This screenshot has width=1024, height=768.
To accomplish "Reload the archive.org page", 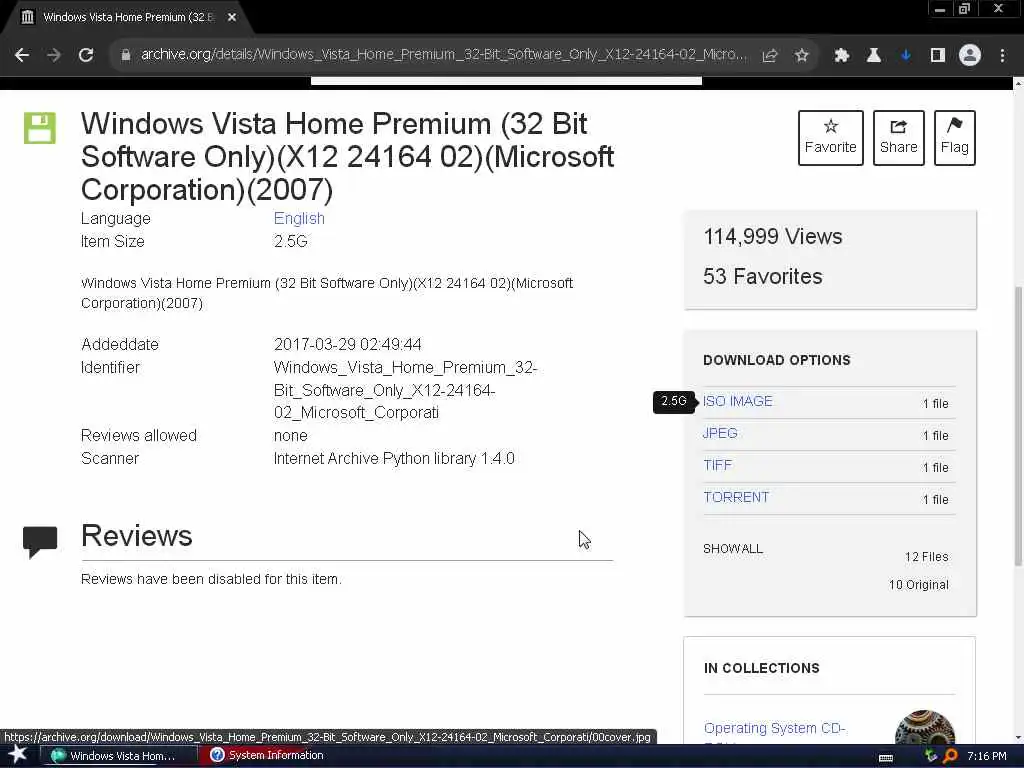I will [x=86, y=56].
